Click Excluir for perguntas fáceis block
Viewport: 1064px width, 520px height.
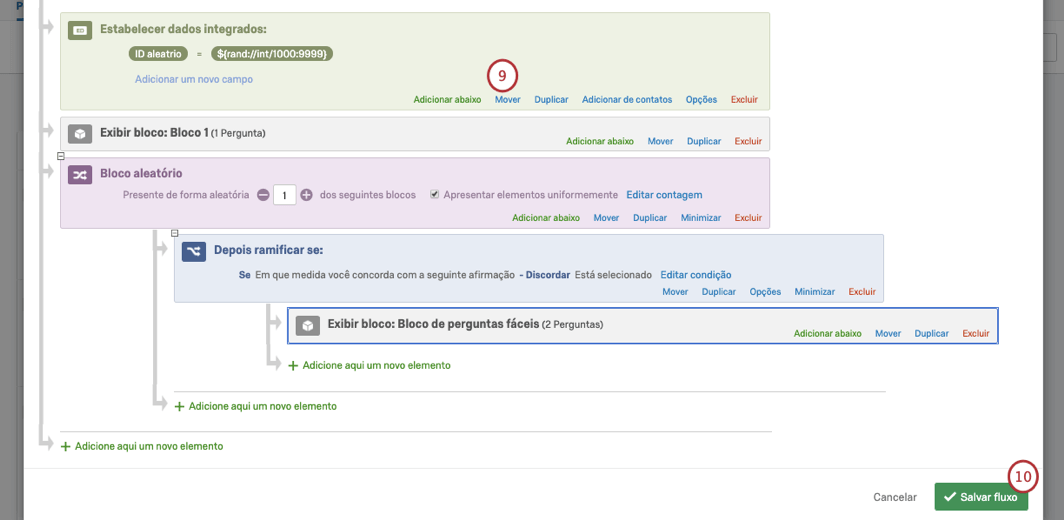point(976,334)
